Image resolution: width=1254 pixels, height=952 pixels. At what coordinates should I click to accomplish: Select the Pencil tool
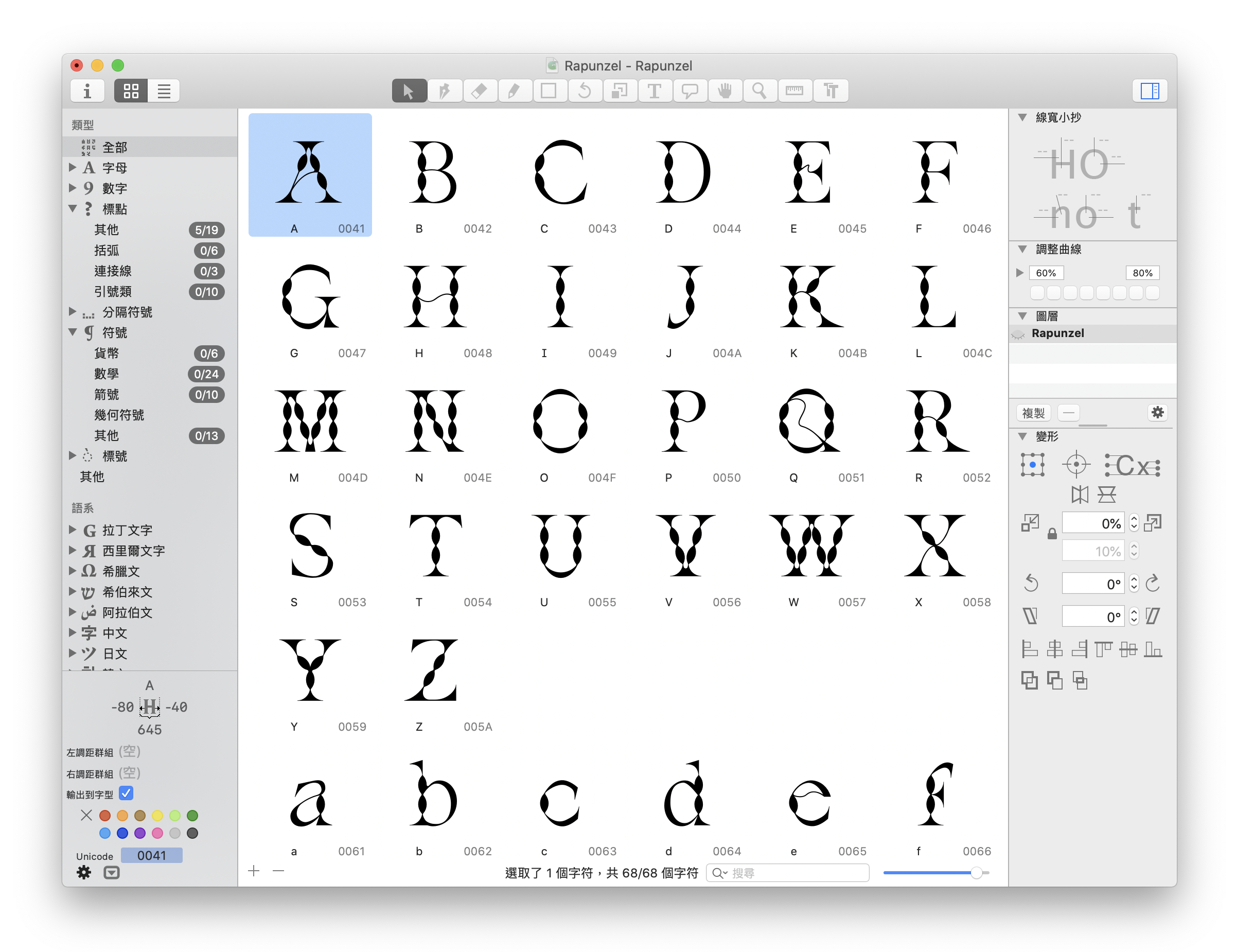[x=514, y=91]
